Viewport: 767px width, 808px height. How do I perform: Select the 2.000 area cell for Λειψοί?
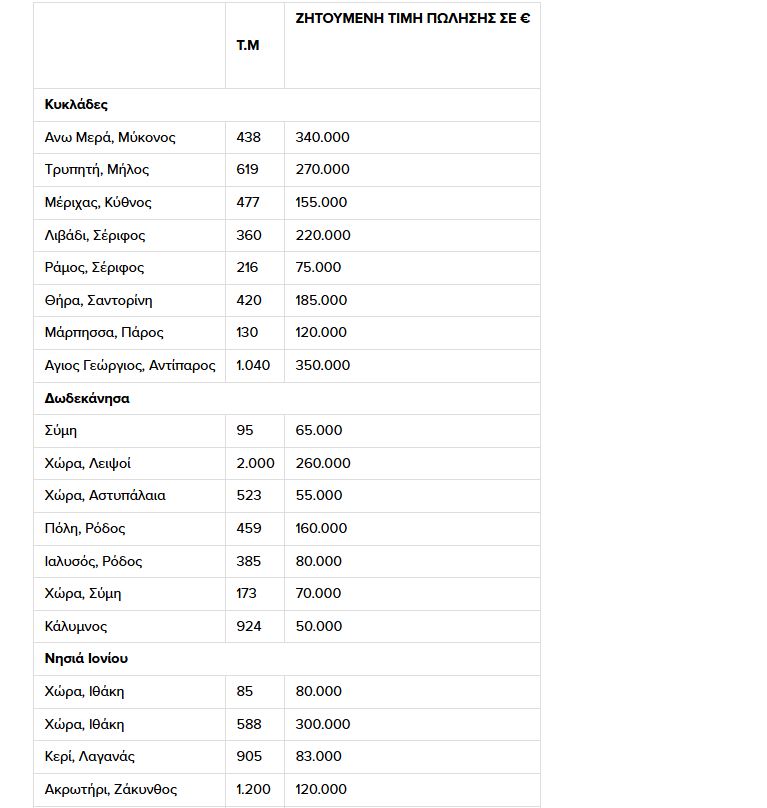click(x=255, y=463)
